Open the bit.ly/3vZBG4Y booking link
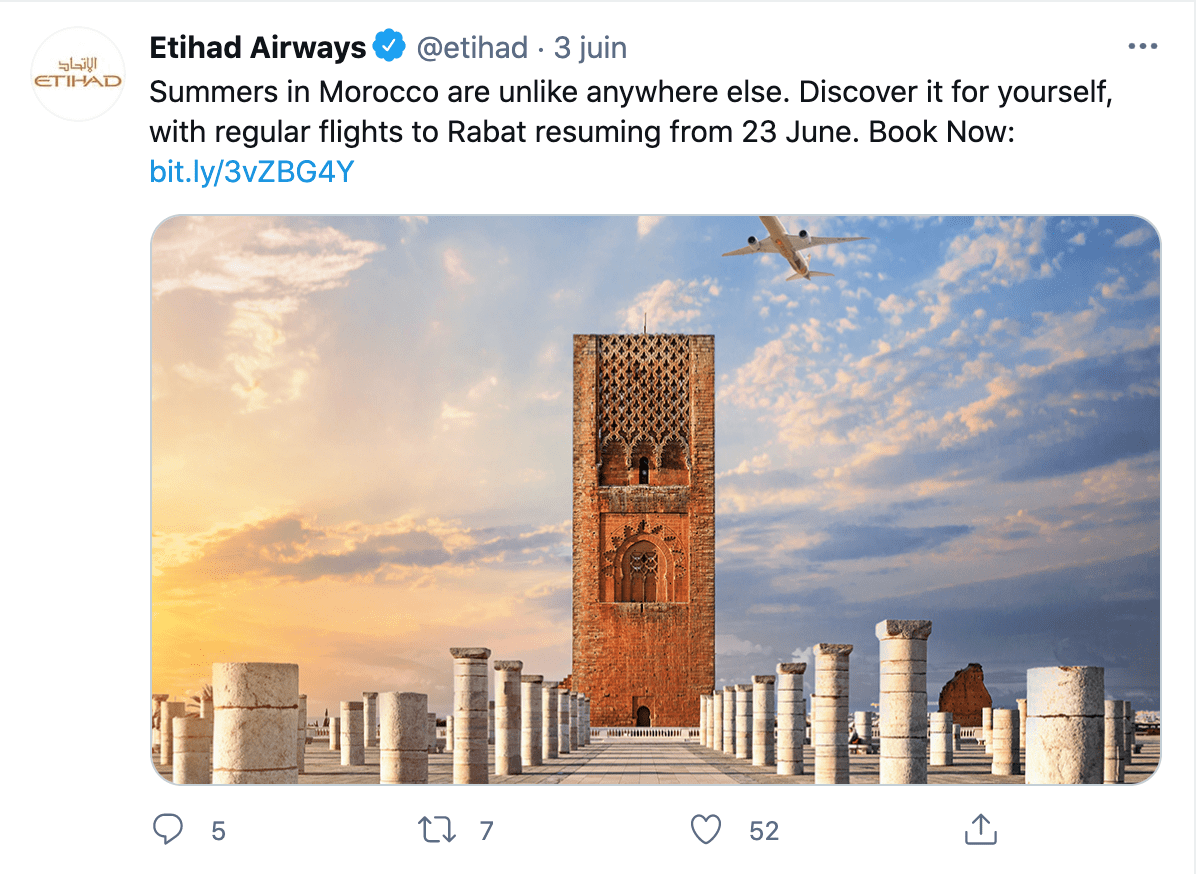1196x874 pixels. pyautogui.click(x=252, y=172)
